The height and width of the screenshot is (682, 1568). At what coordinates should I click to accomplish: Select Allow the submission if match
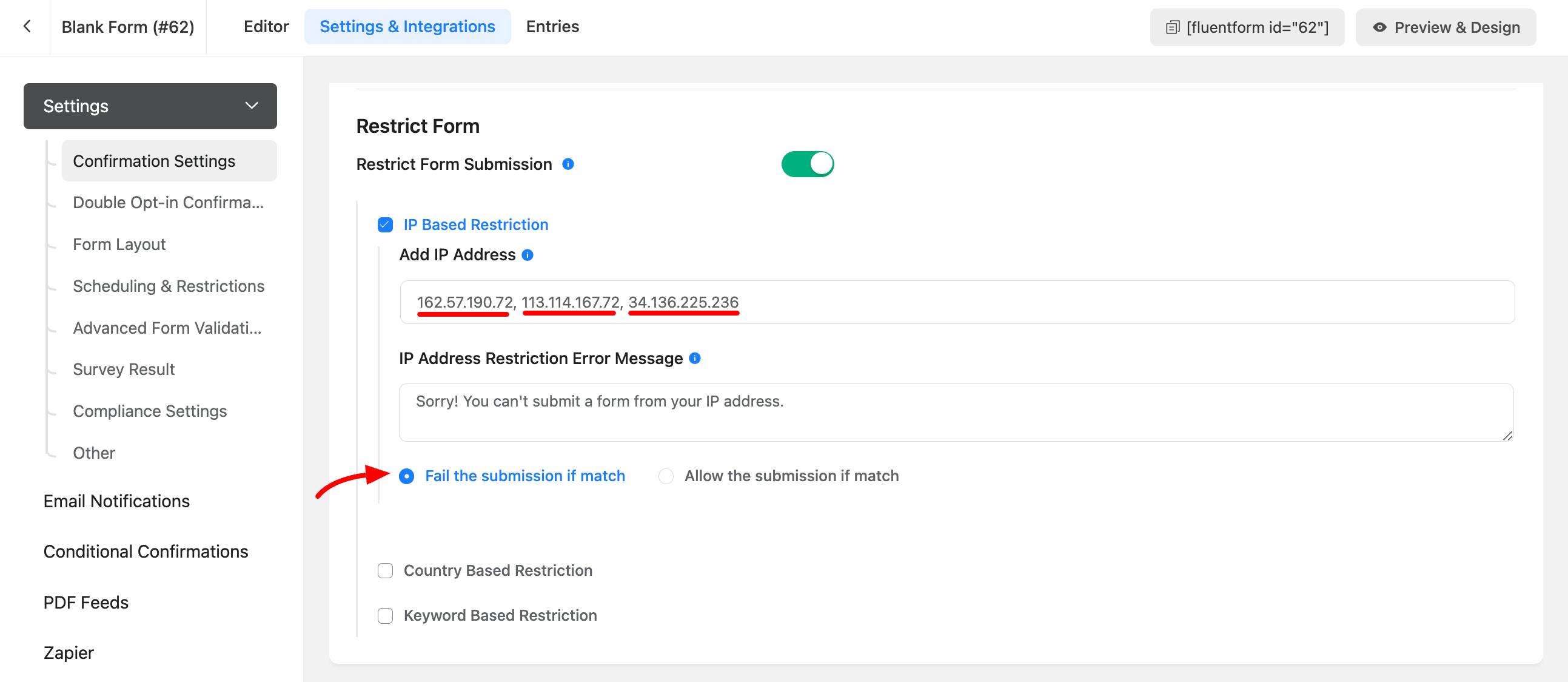pos(666,476)
